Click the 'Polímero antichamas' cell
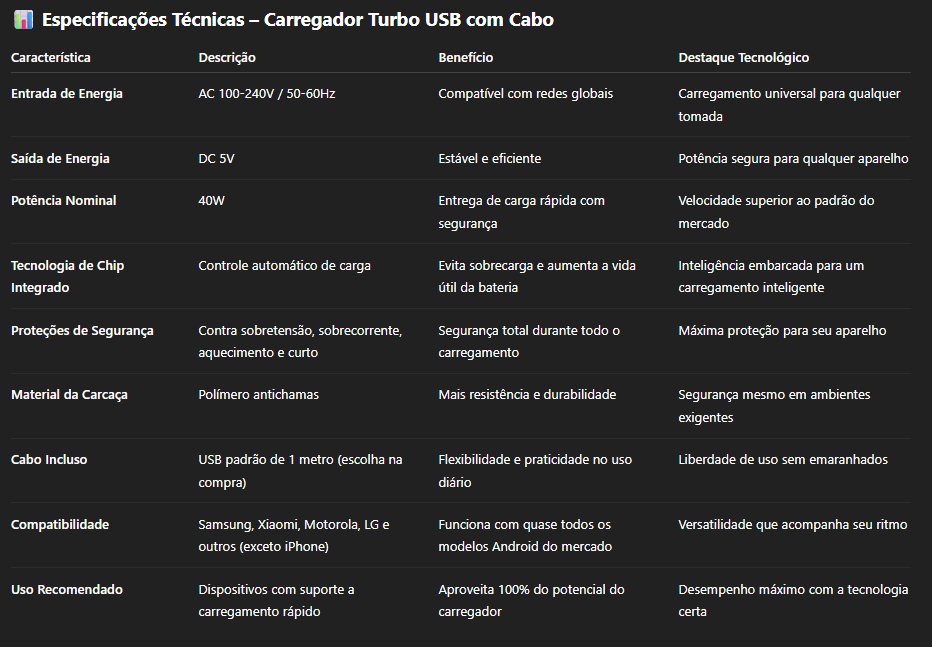Viewport: 932px width, 647px height. (259, 394)
